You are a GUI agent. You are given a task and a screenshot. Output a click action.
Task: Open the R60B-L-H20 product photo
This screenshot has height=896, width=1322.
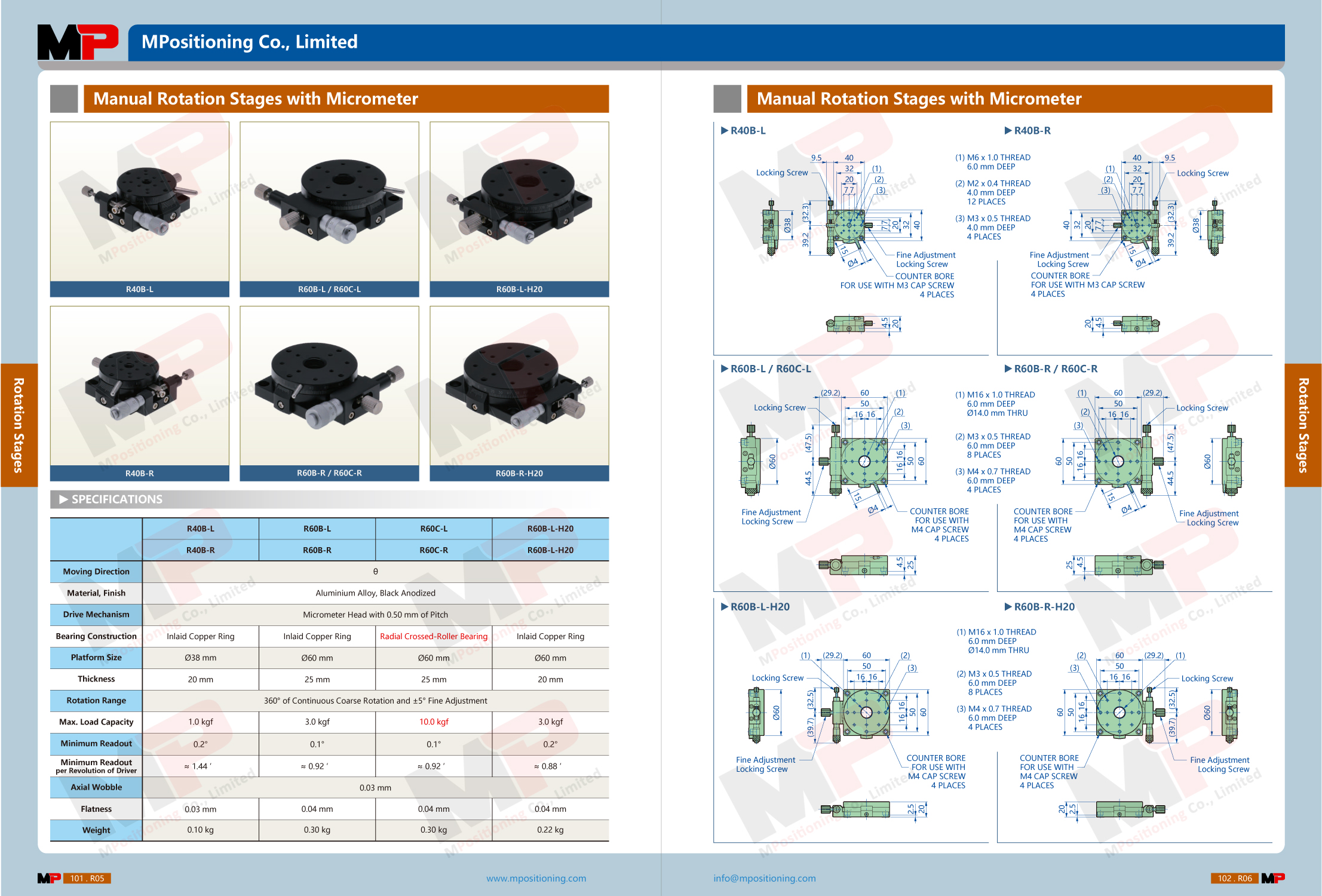(x=519, y=202)
